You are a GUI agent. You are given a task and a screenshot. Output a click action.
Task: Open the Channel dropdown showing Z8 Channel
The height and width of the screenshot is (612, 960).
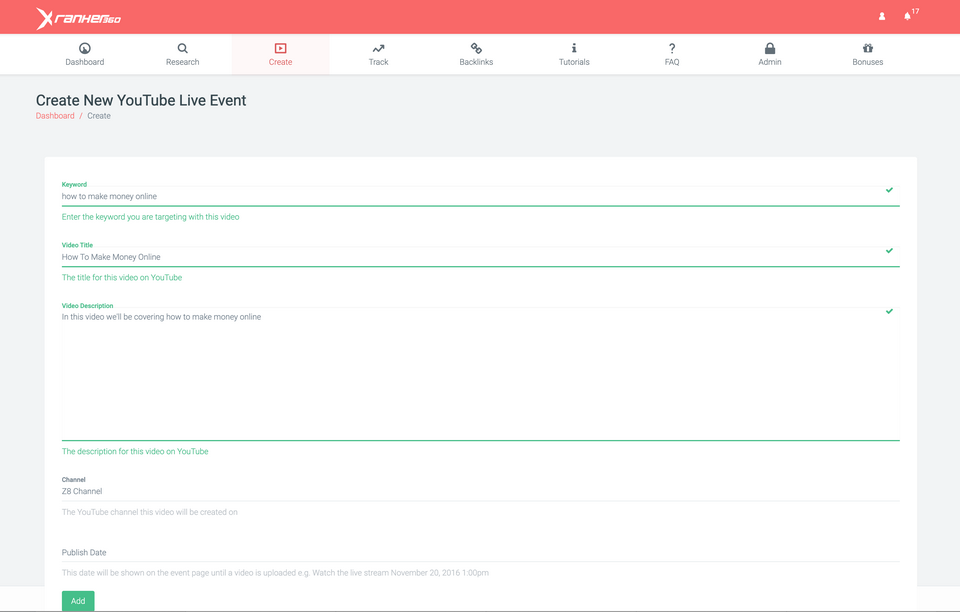(480, 491)
